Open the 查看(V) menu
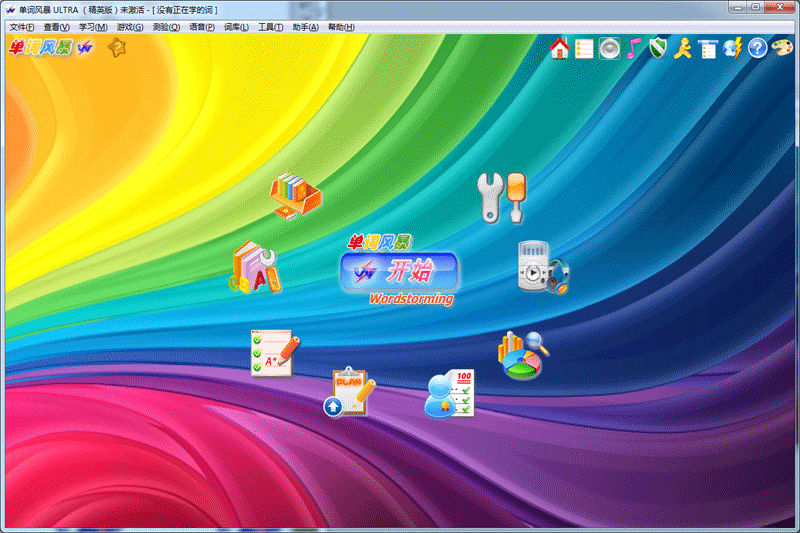 coord(57,27)
